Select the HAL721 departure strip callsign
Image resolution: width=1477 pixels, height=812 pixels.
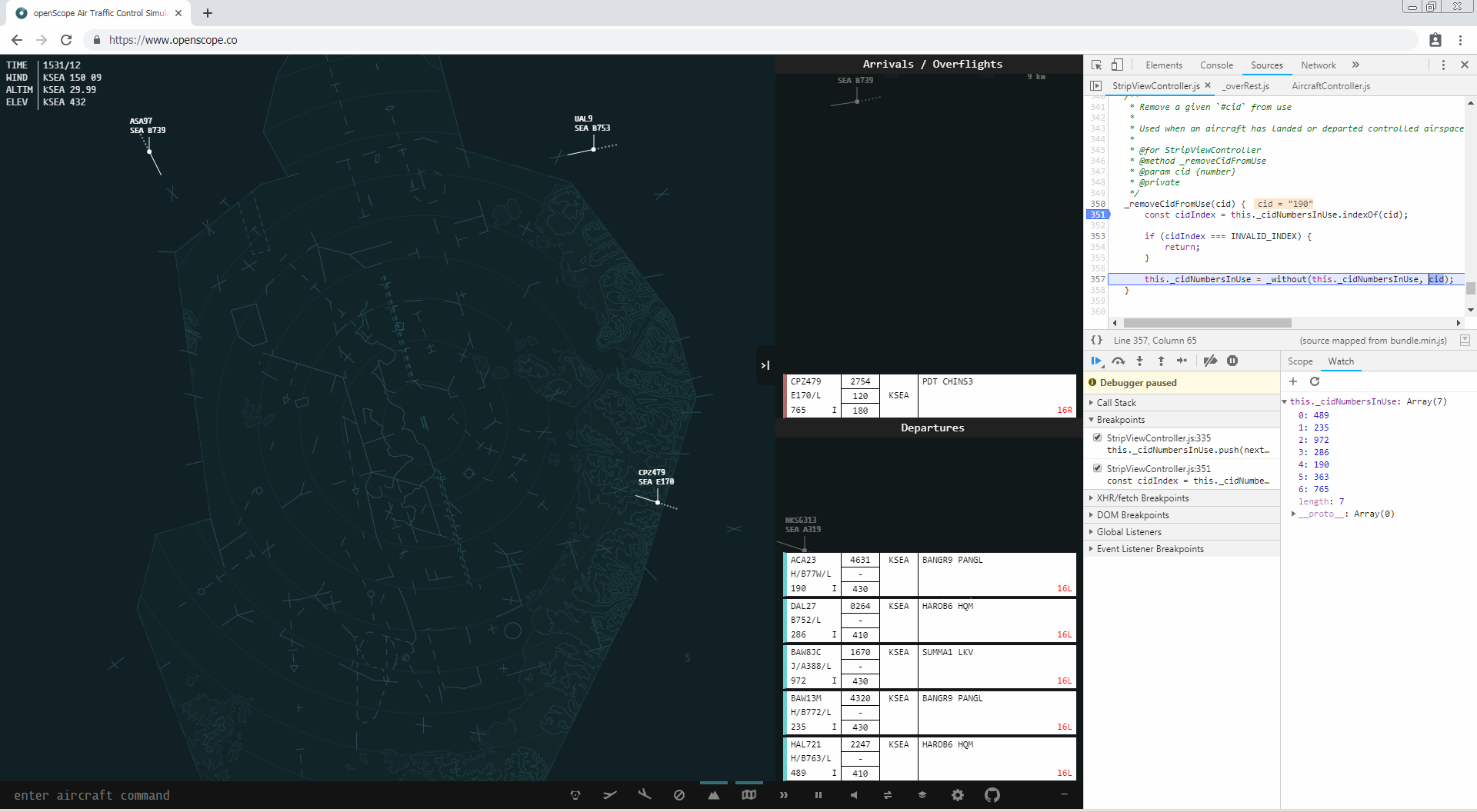pos(806,744)
